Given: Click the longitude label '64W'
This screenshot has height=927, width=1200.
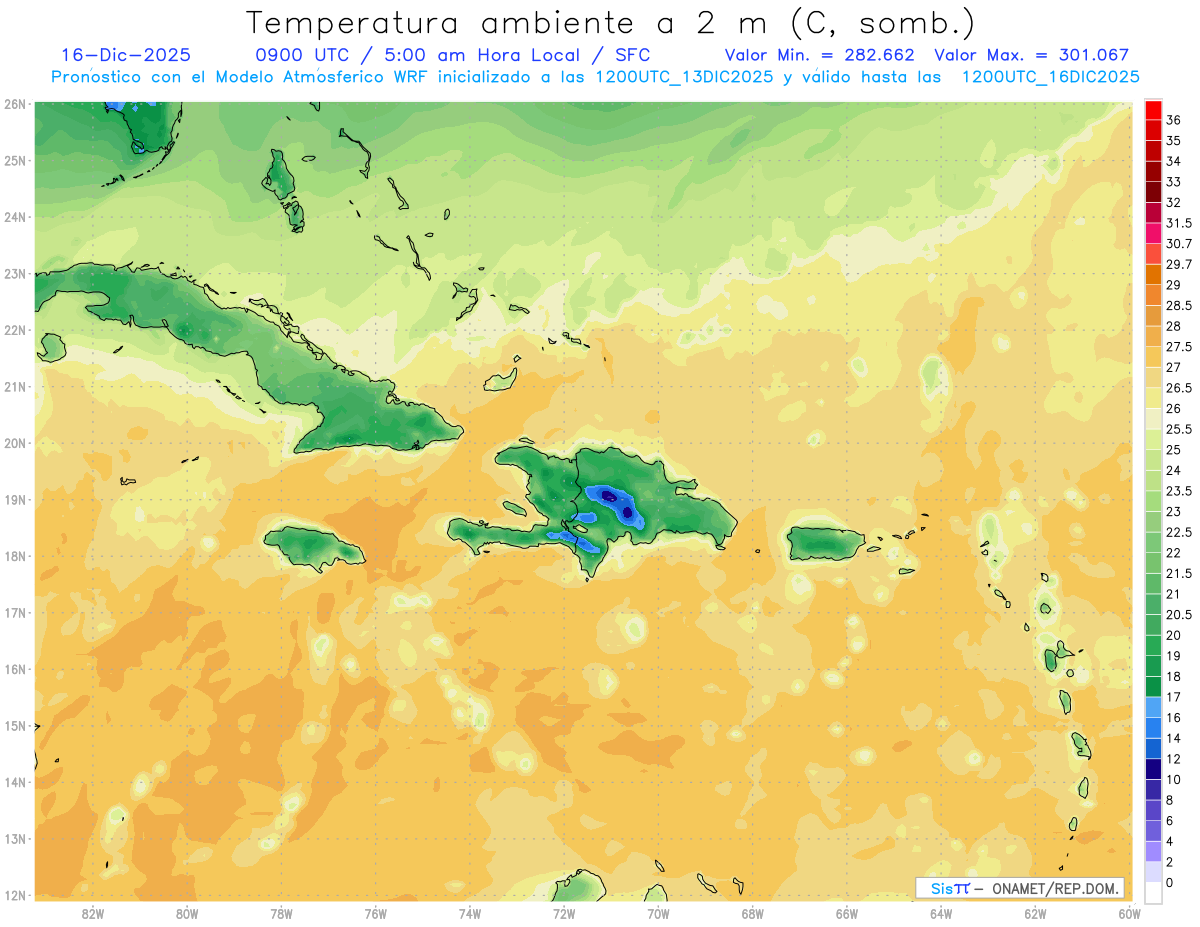Looking at the screenshot, I should pos(941,913).
